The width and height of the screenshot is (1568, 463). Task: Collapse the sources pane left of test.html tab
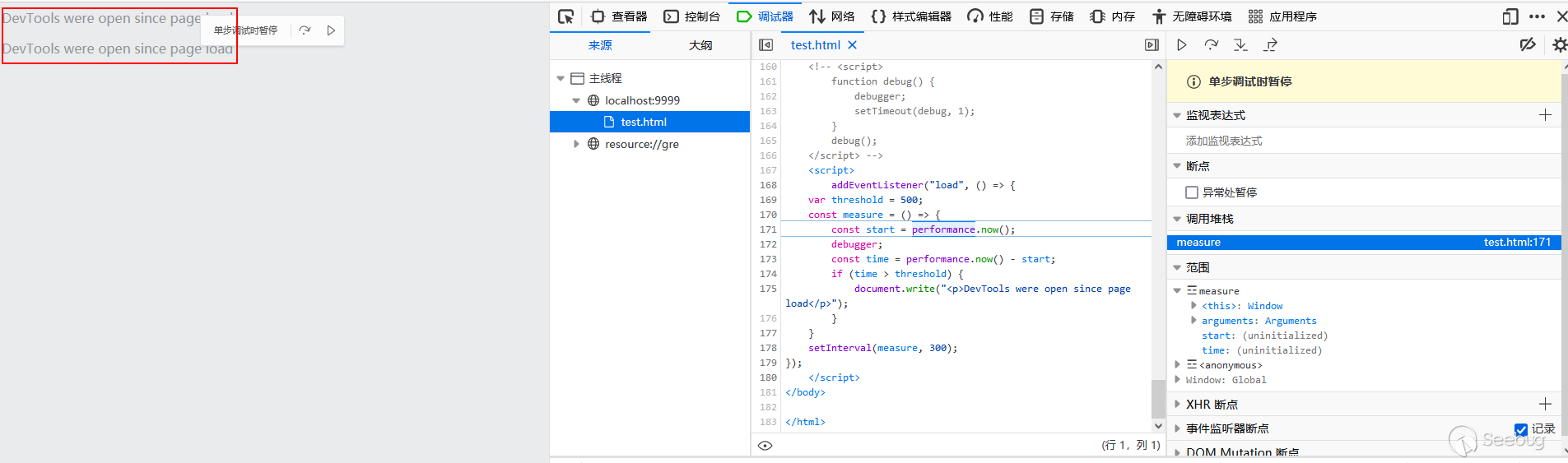[765, 45]
